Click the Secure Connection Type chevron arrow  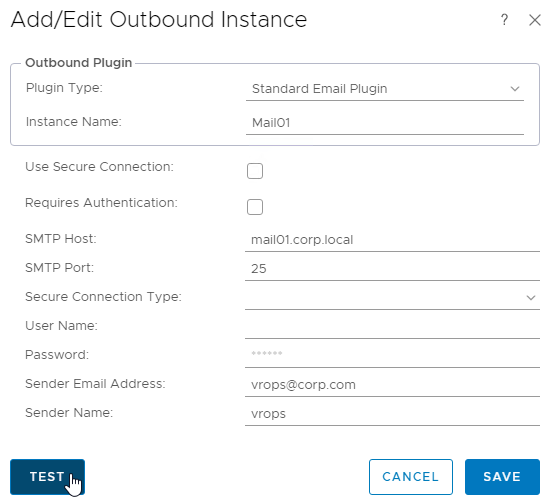pos(531,298)
